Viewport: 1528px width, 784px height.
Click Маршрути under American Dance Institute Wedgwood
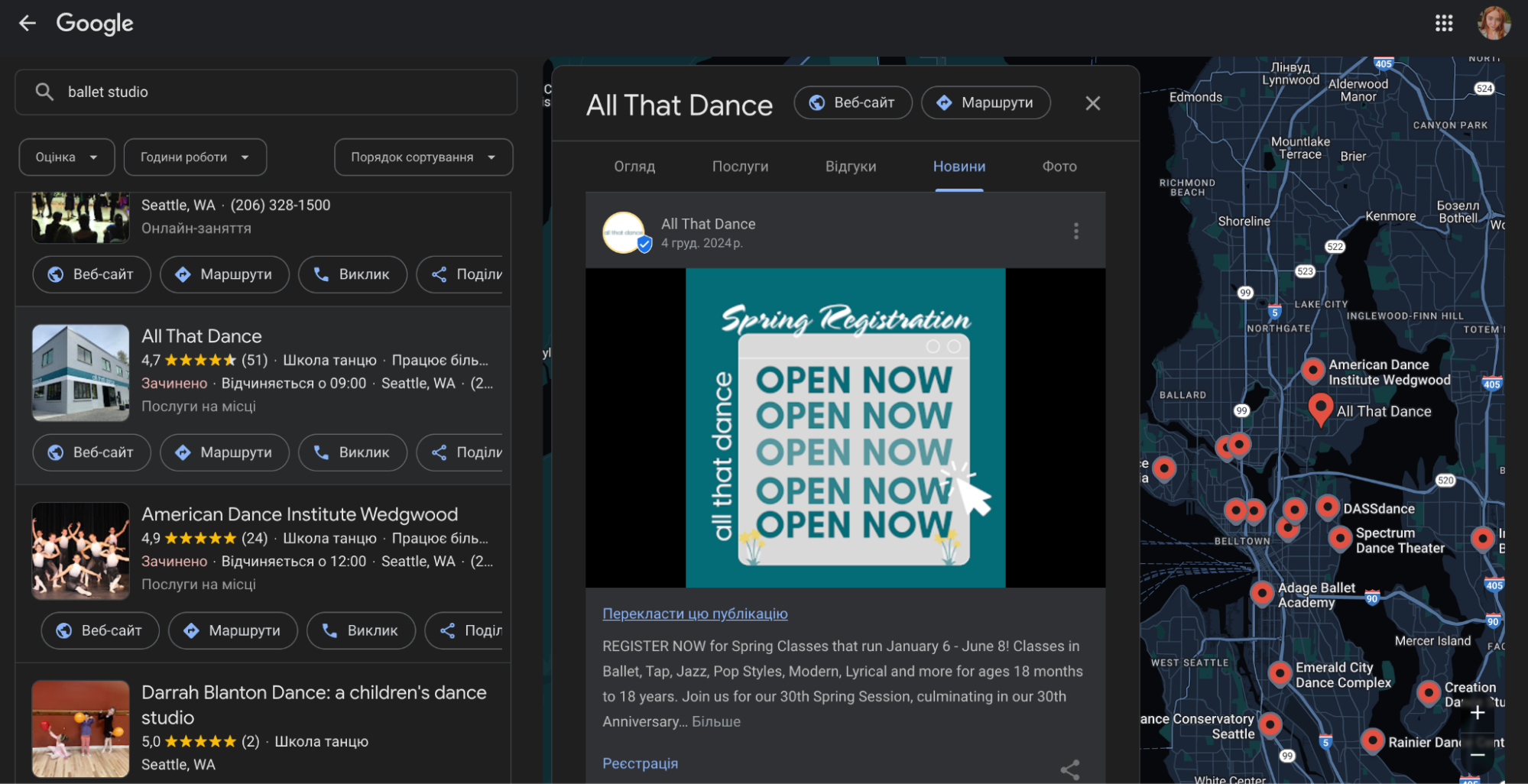coord(233,630)
